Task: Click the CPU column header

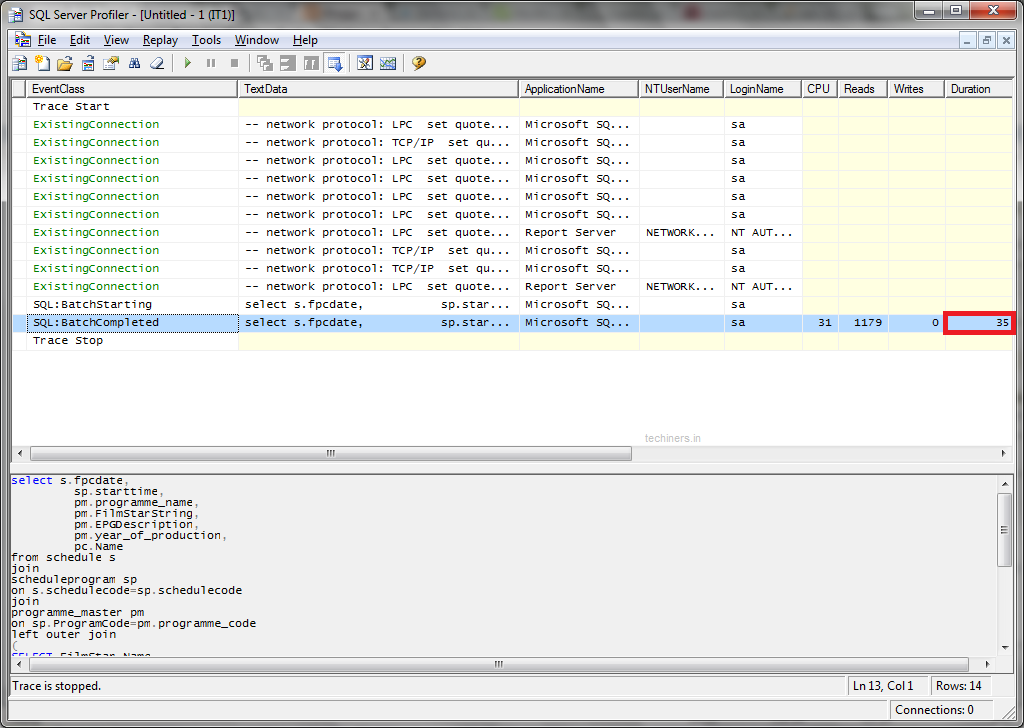Action: [818, 88]
